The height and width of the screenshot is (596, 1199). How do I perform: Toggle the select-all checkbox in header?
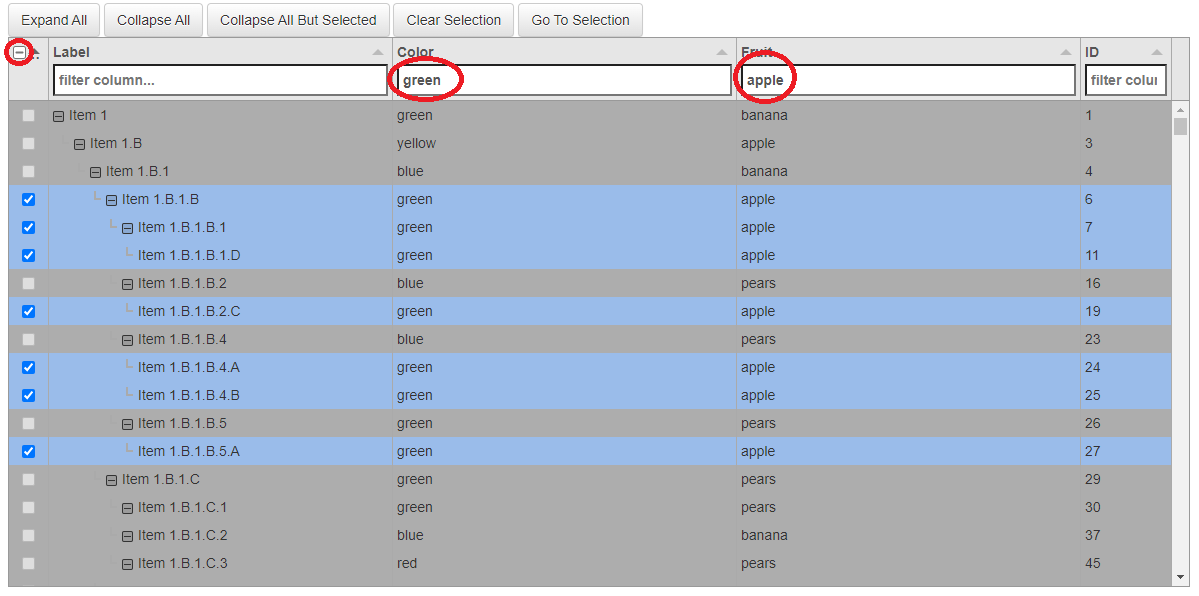coord(20,51)
